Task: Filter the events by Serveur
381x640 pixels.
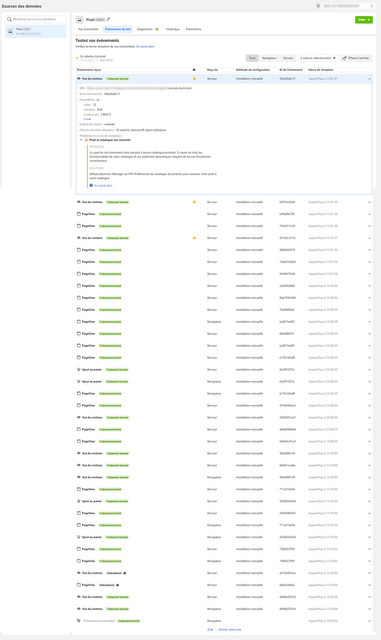Action: [288, 58]
